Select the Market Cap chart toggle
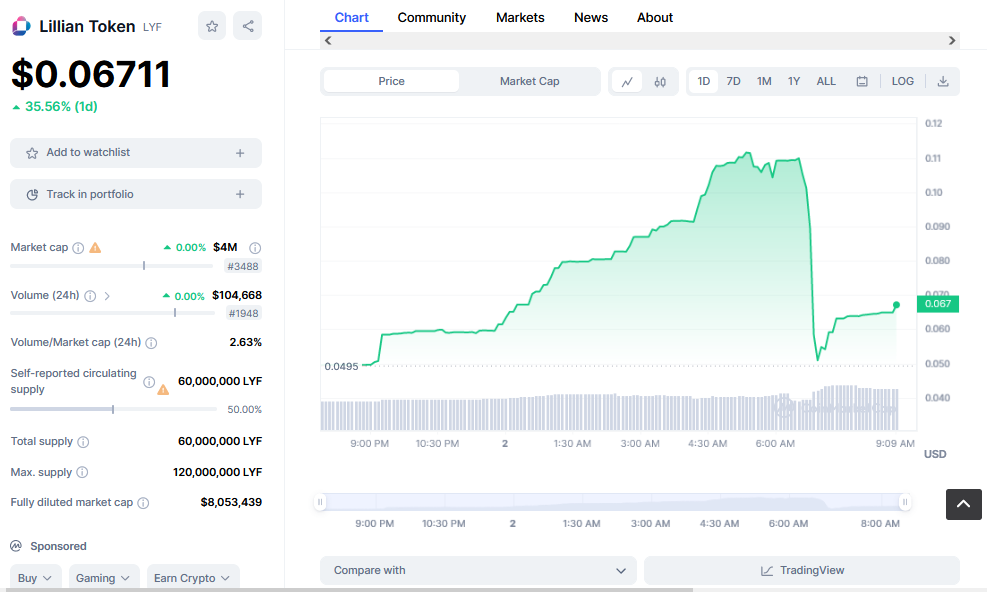Image resolution: width=987 pixels, height=592 pixels. coord(529,82)
